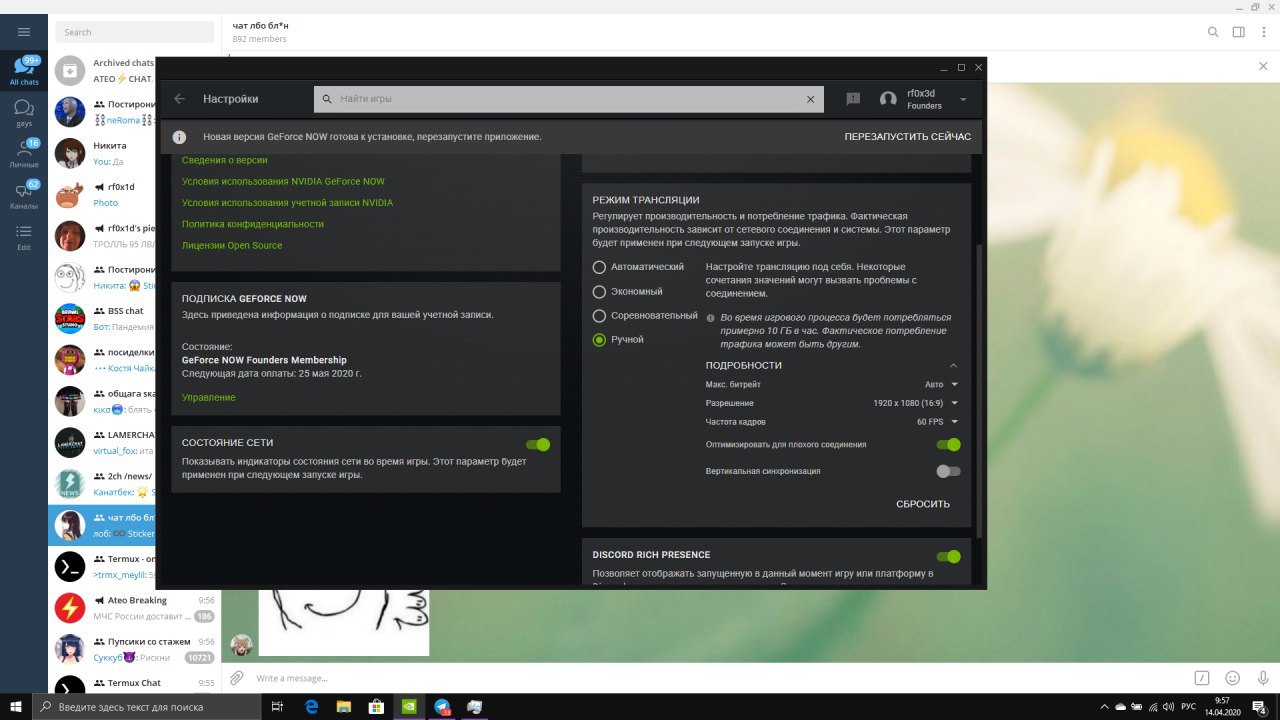
Task: Open the emoji picker in Telegram
Action: coord(1232,678)
